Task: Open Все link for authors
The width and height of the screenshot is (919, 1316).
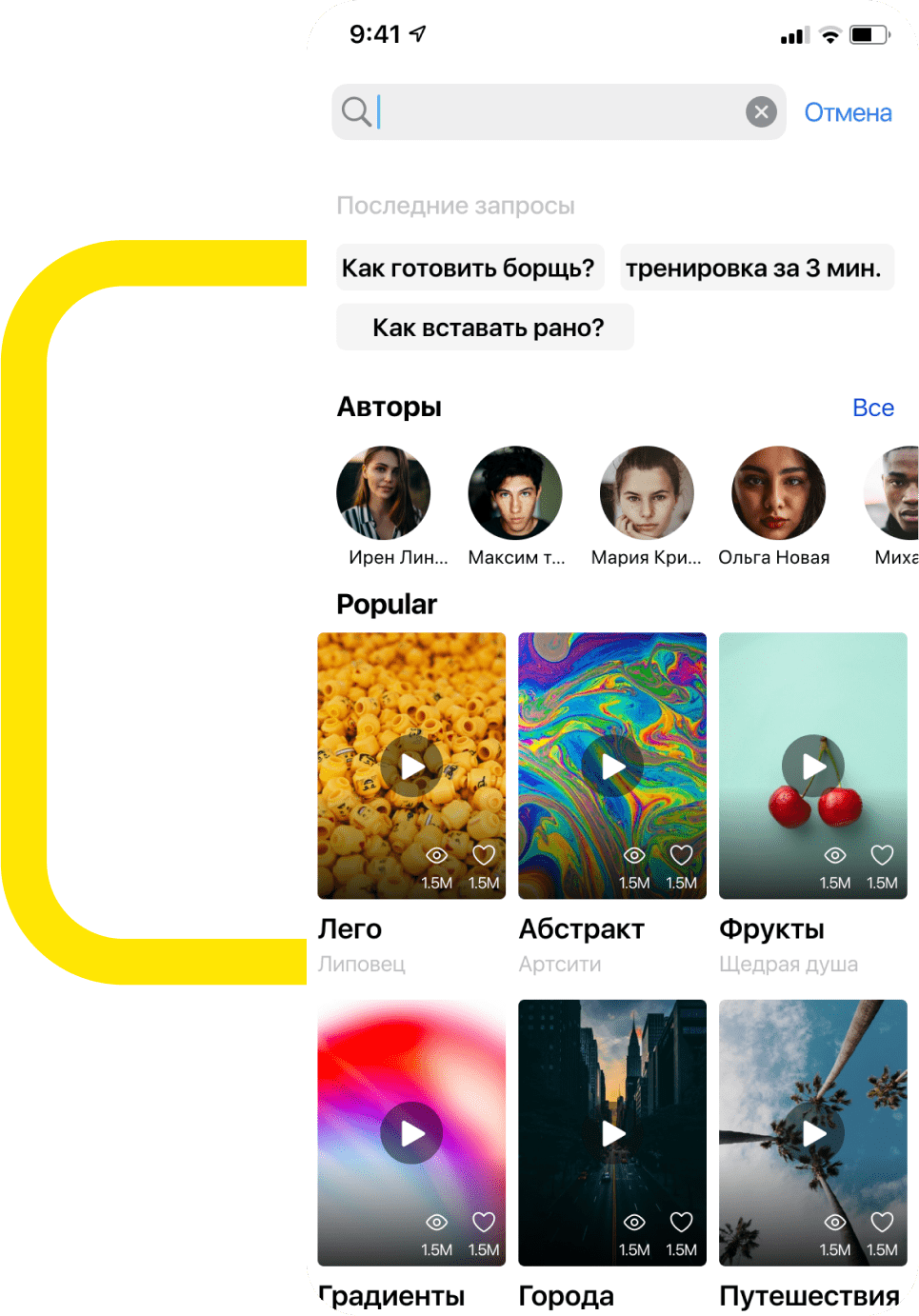Action: (x=873, y=408)
